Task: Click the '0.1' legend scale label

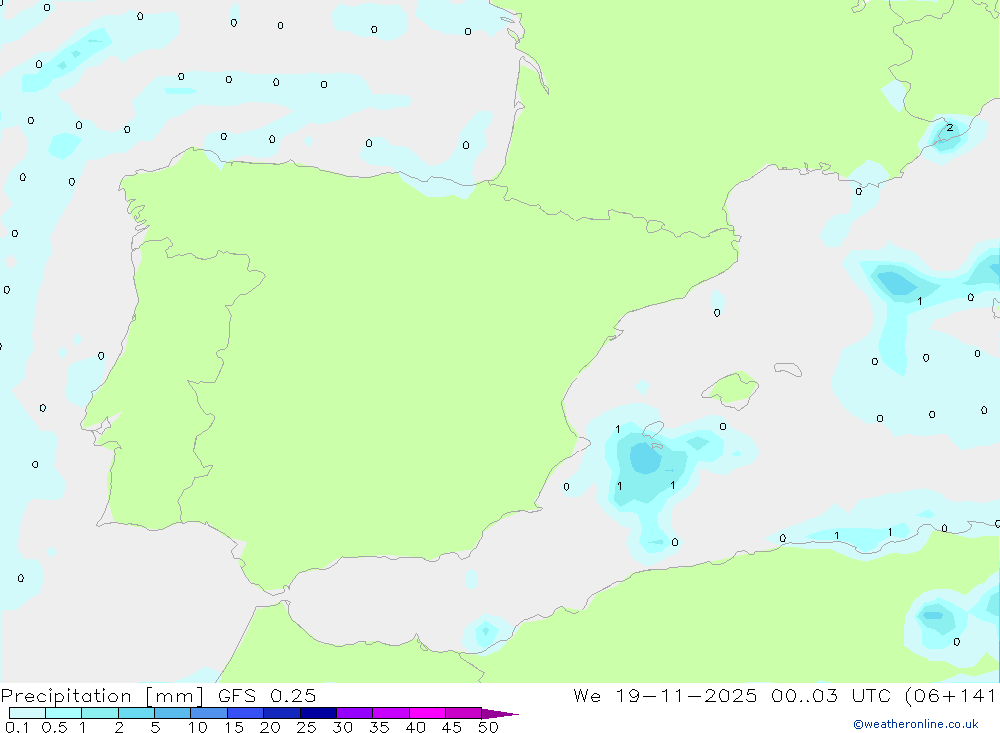Action: tap(17, 727)
